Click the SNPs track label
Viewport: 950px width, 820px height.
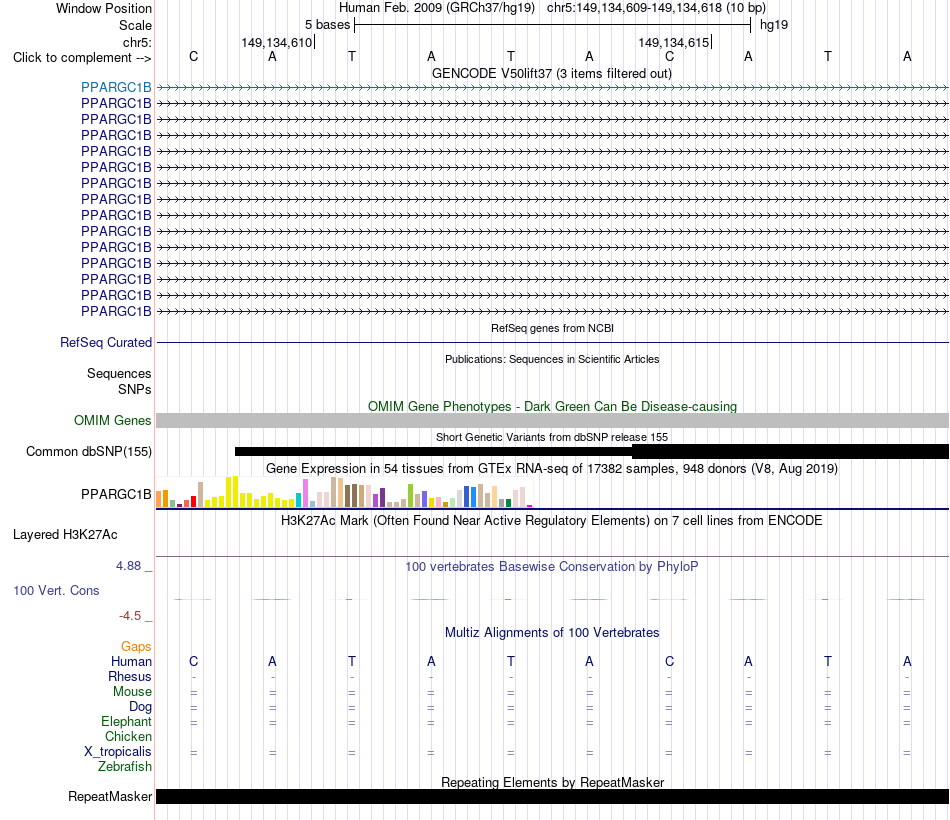coord(135,389)
